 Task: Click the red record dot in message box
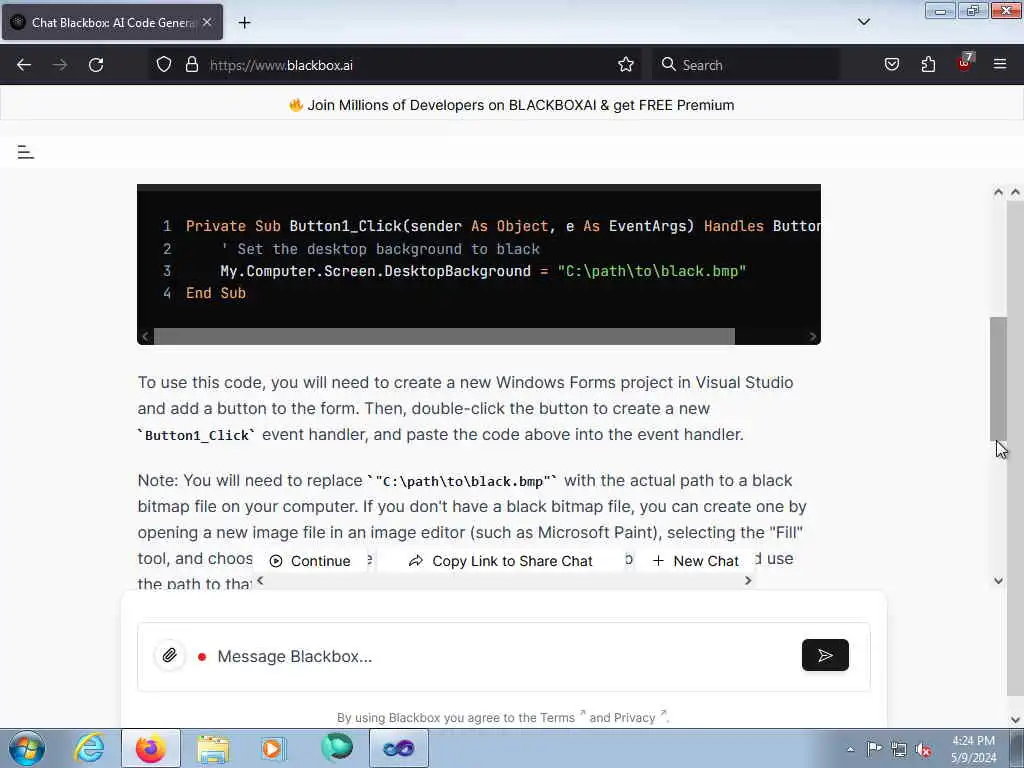202,656
